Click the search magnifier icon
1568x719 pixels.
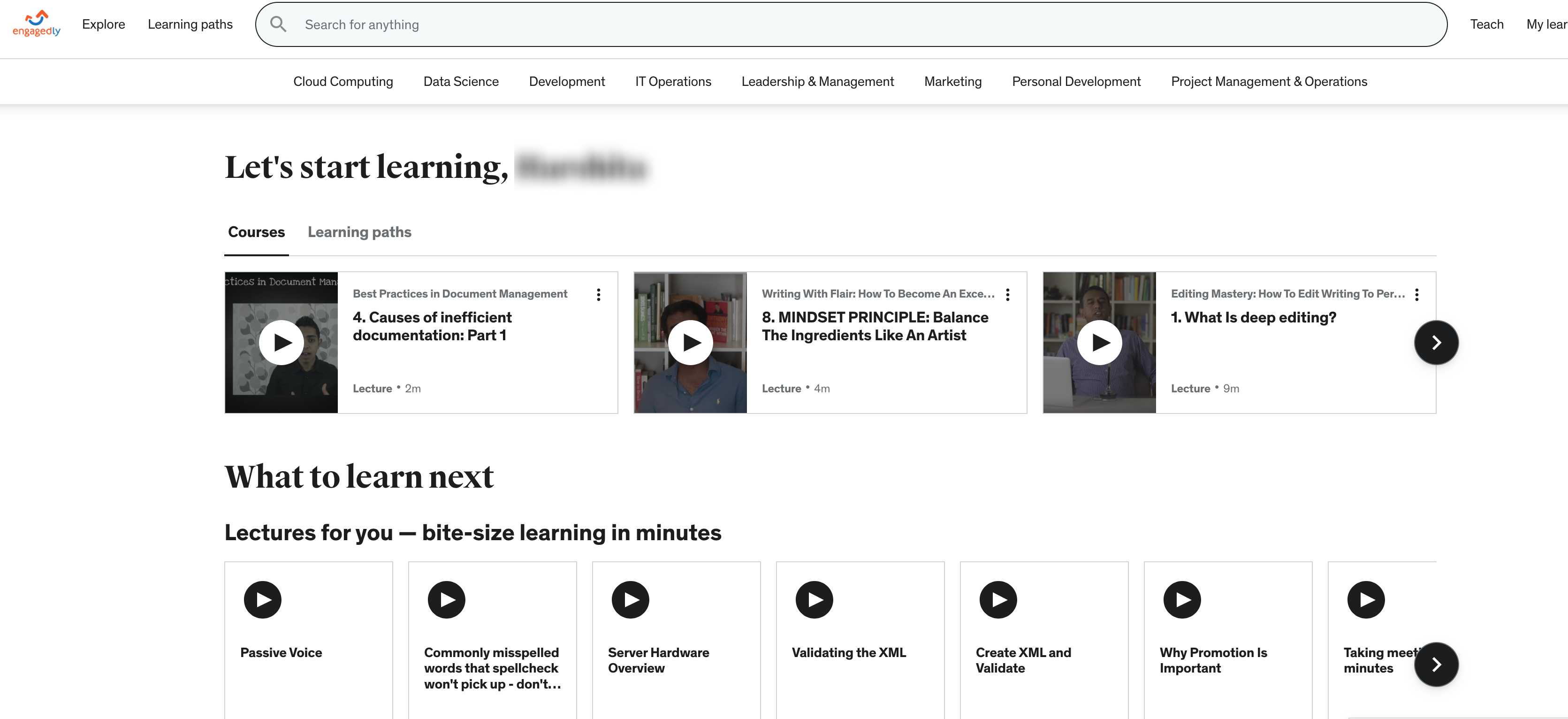coord(278,24)
